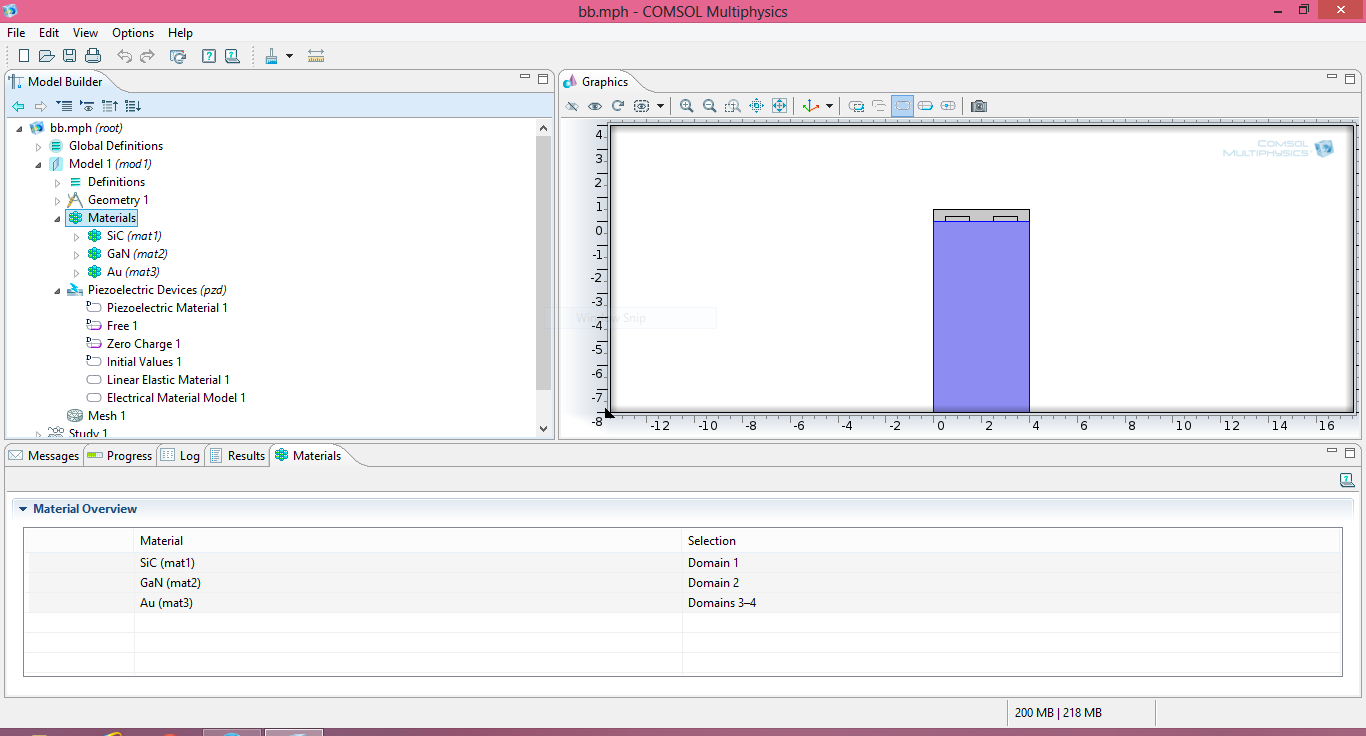Switch to the Results tab
The height and width of the screenshot is (736, 1366).
(x=237, y=456)
